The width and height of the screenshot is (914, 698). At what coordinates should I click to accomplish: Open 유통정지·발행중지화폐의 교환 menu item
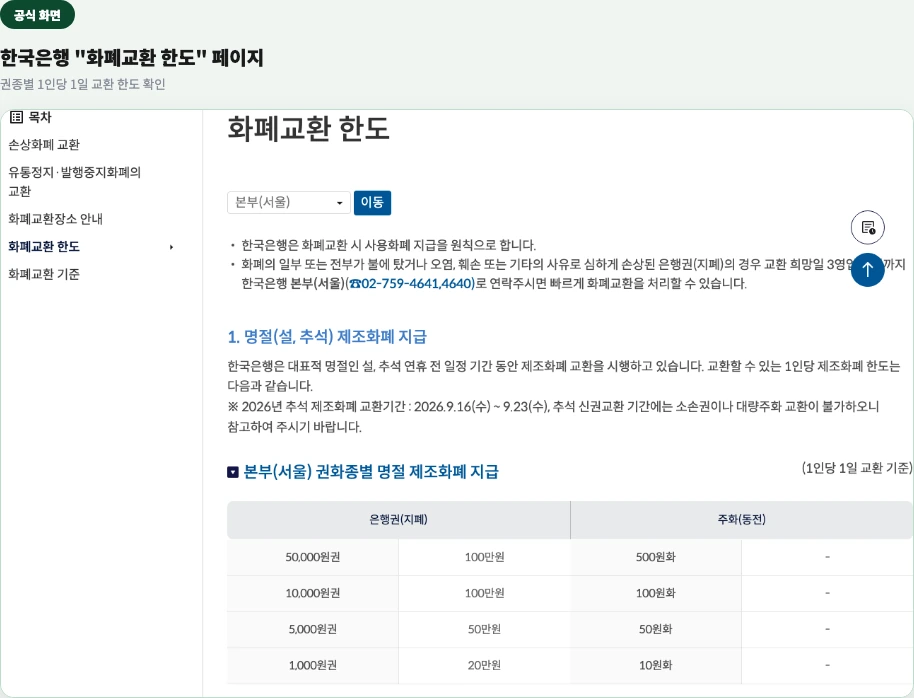click(x=75, y=181)
